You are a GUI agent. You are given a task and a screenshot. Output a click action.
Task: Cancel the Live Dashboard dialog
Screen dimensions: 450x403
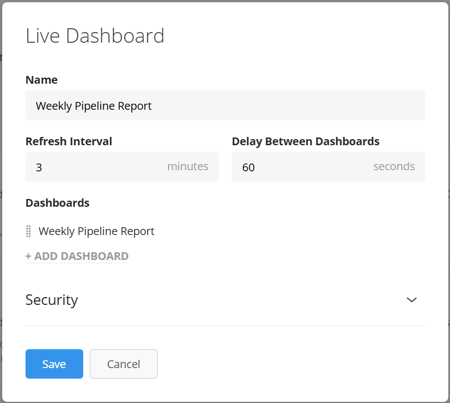click(124, 364)
